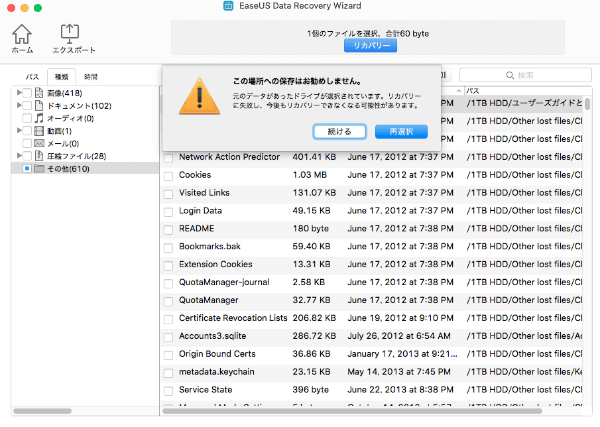Viewport: 600px width, 427px height.
Task: Switch to the 種類 tab
Action: click(x=61, y=77)
